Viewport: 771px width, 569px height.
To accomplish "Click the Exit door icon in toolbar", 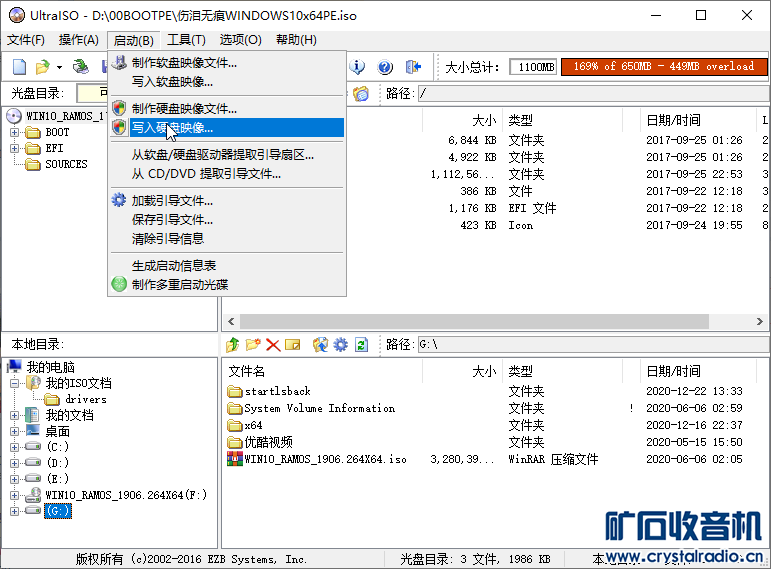I will (413, 66).
